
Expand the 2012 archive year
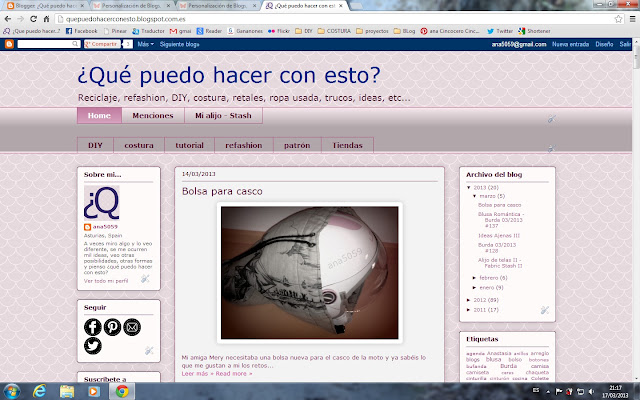[469, 300]
